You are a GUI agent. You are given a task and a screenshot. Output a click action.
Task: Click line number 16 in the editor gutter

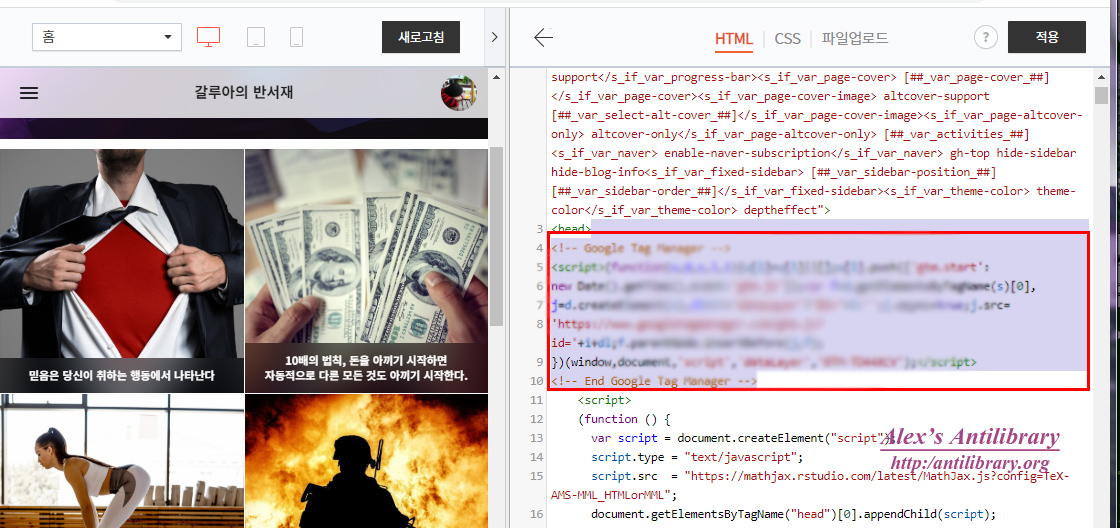pyautogui.click(x=536, y=514)
